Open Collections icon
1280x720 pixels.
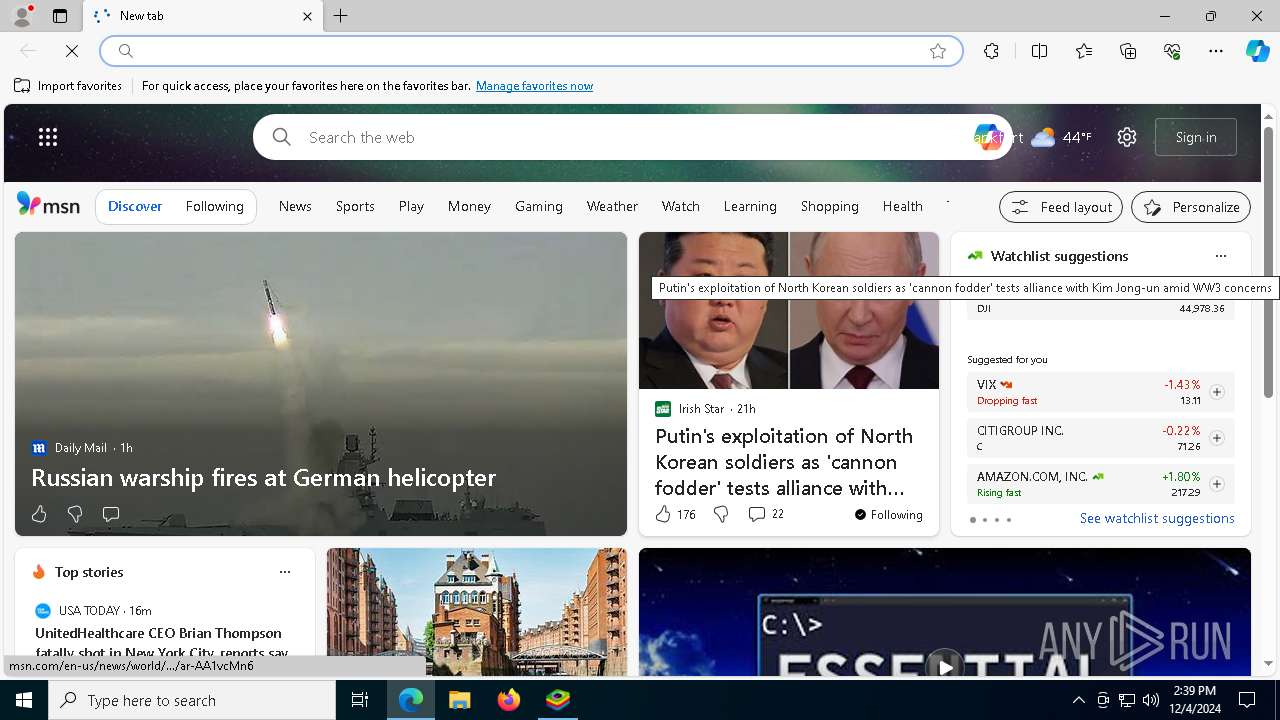pos(1128,51)
